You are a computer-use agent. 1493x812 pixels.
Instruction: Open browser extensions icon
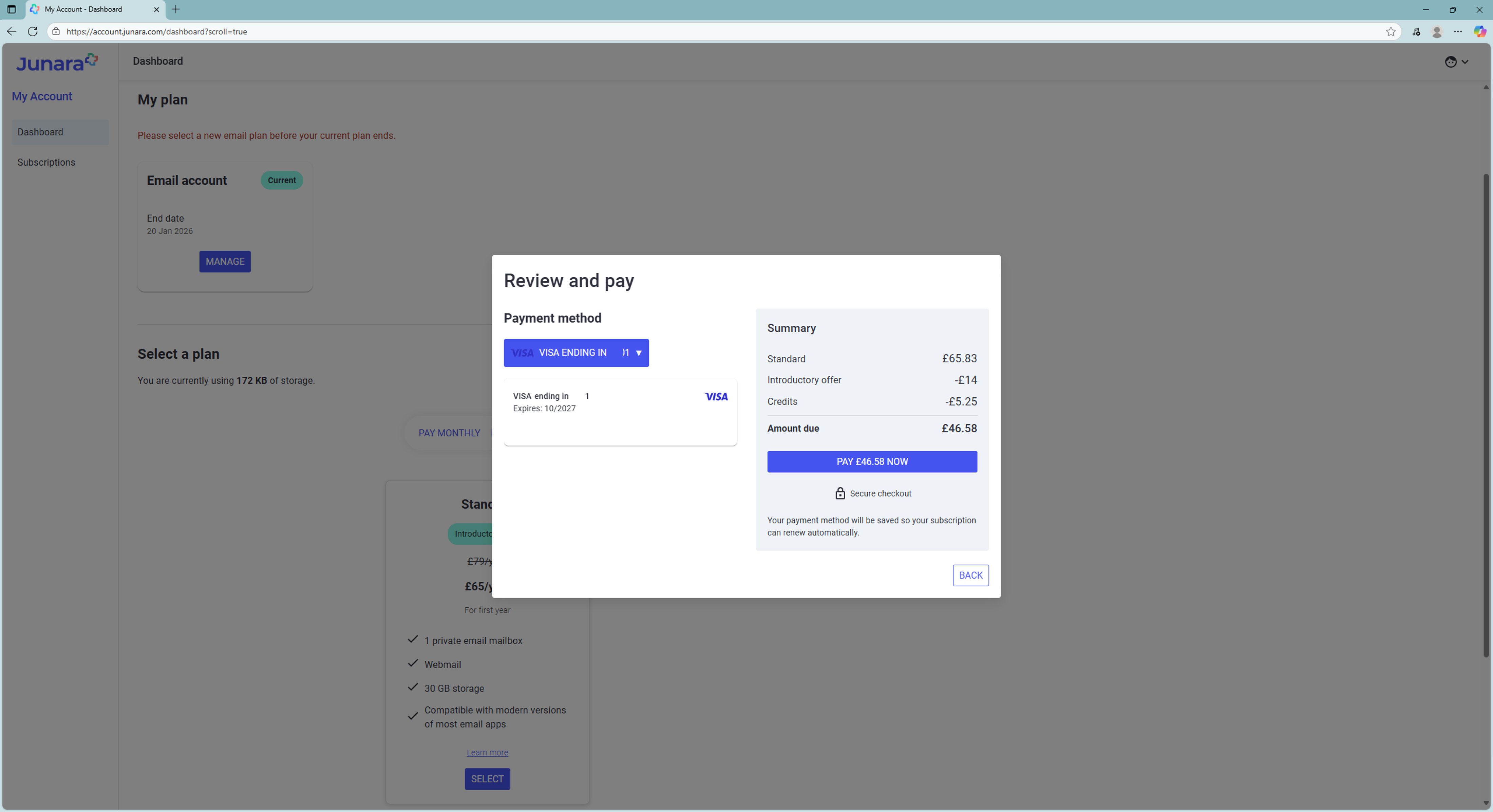point(1416,32)
